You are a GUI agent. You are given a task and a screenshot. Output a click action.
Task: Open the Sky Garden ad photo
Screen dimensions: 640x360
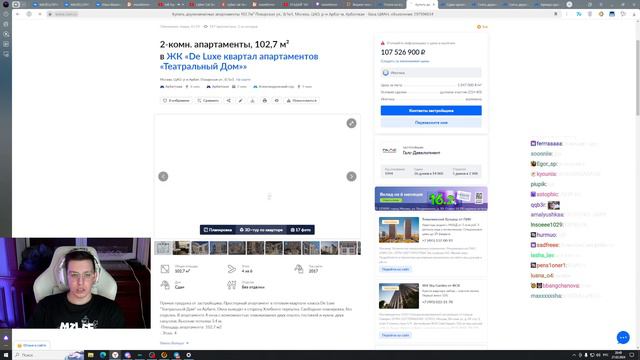[x=399, y=296]
